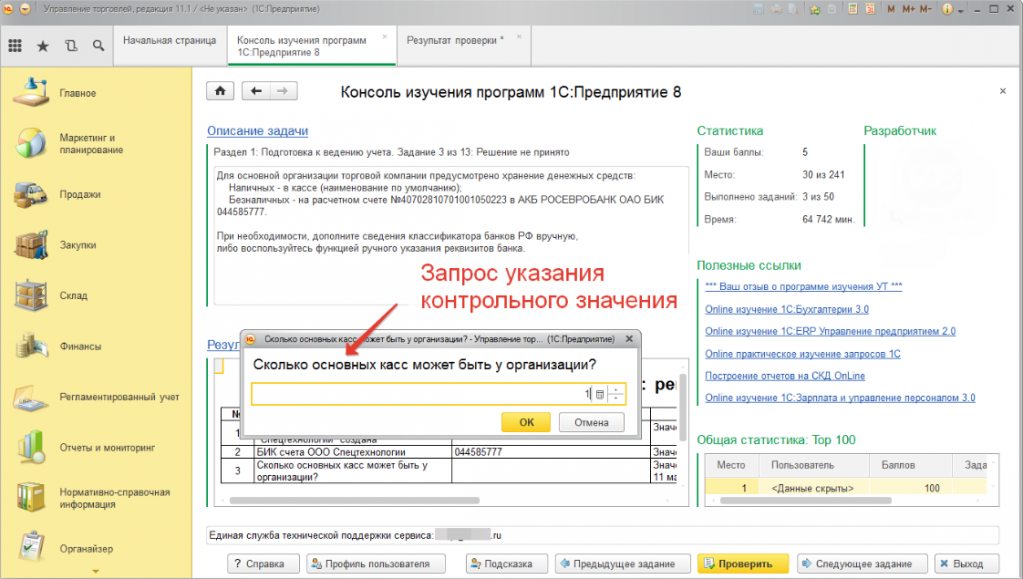This screenshot has width=1023, height=579.
Task: Go forward with right arrow button
Action: 282,91
